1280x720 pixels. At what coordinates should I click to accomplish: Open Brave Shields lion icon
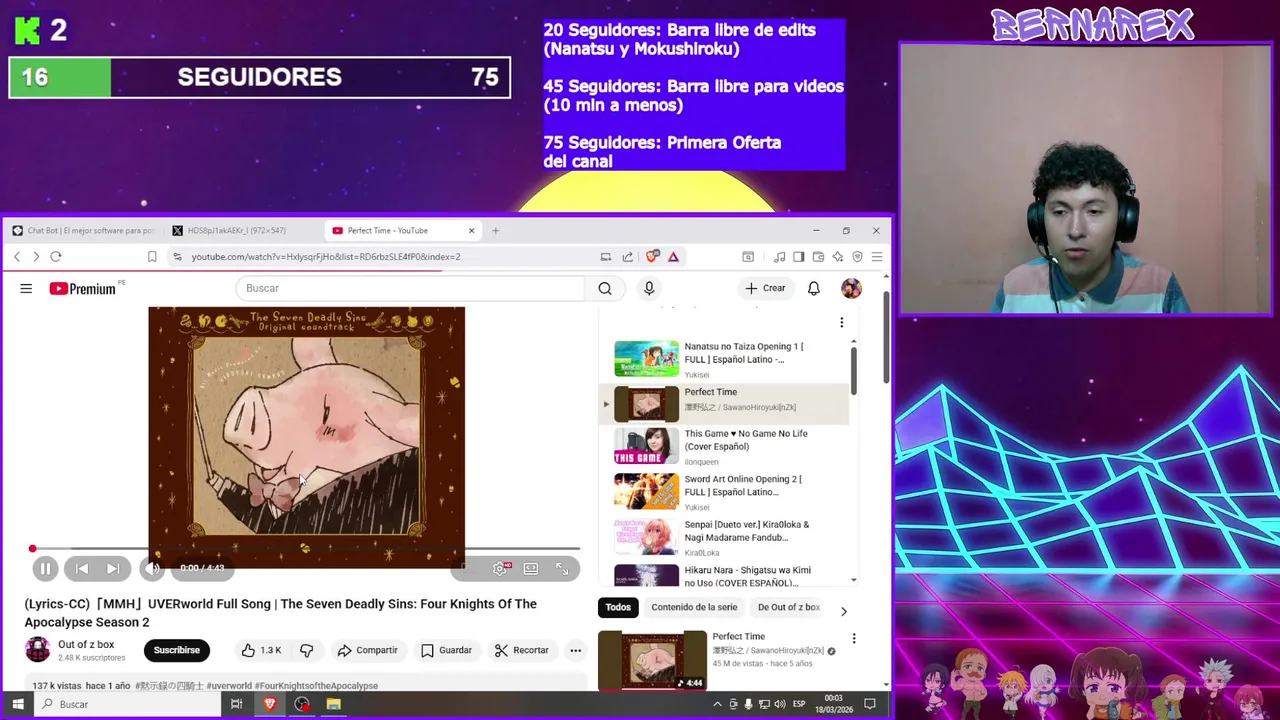click(653, 257)
